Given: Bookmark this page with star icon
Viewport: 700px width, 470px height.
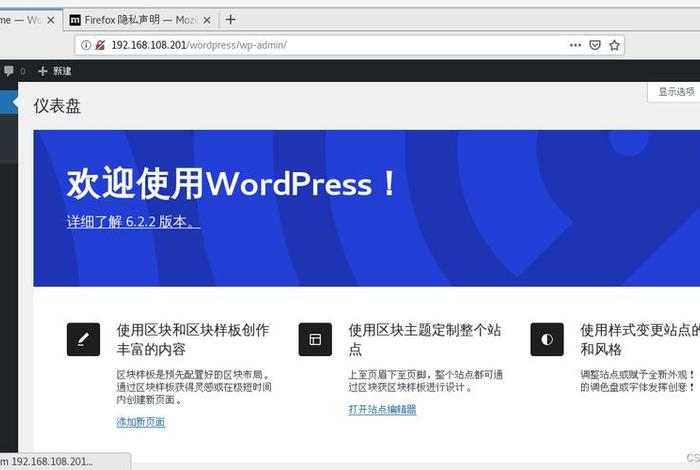Looking at the screenshot, I should point(614,45).
